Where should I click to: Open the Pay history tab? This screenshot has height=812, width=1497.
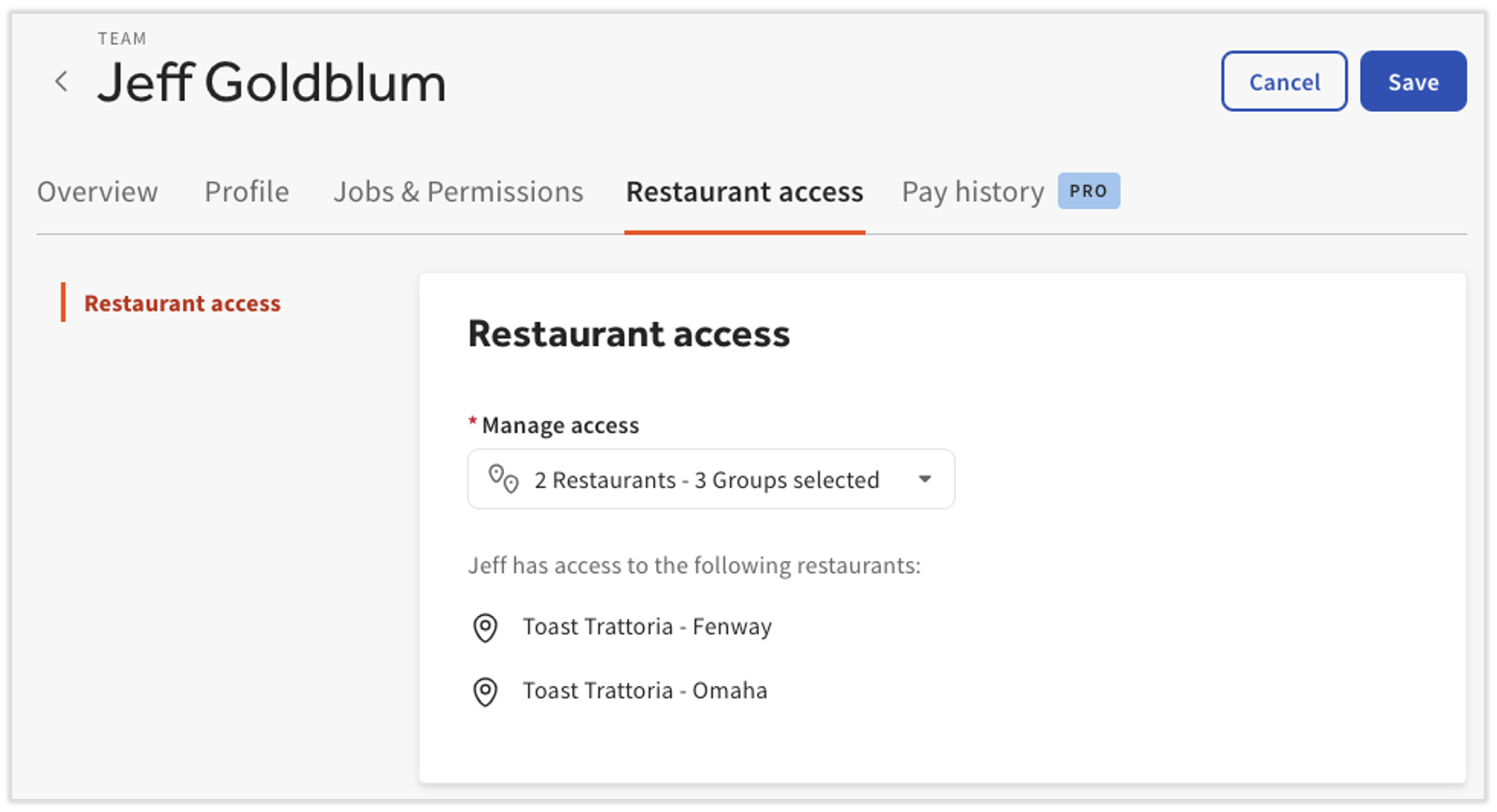[972, 191]
